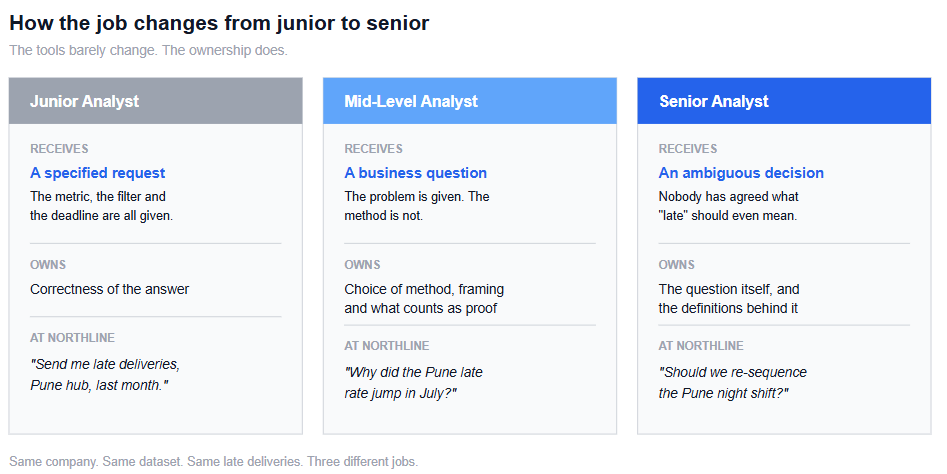Click the Mid-Level Analyst card header
Screen dimensions: 947x474
tap(470, 101)
